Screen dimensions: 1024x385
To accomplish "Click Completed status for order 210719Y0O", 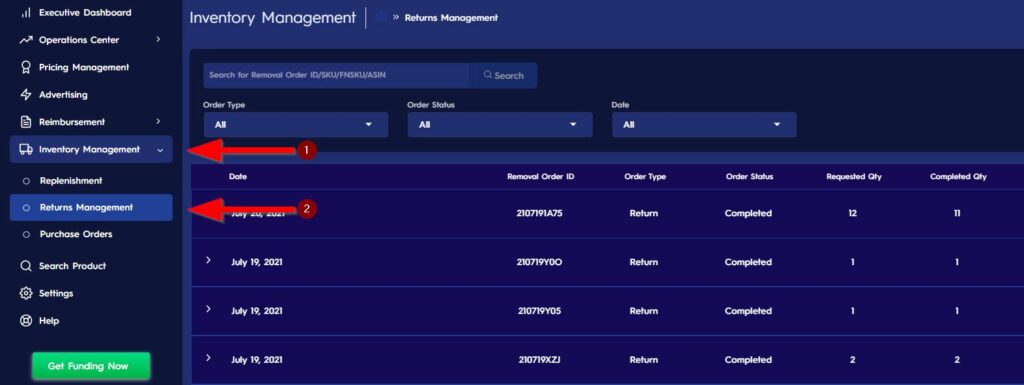I will (748, 262).
